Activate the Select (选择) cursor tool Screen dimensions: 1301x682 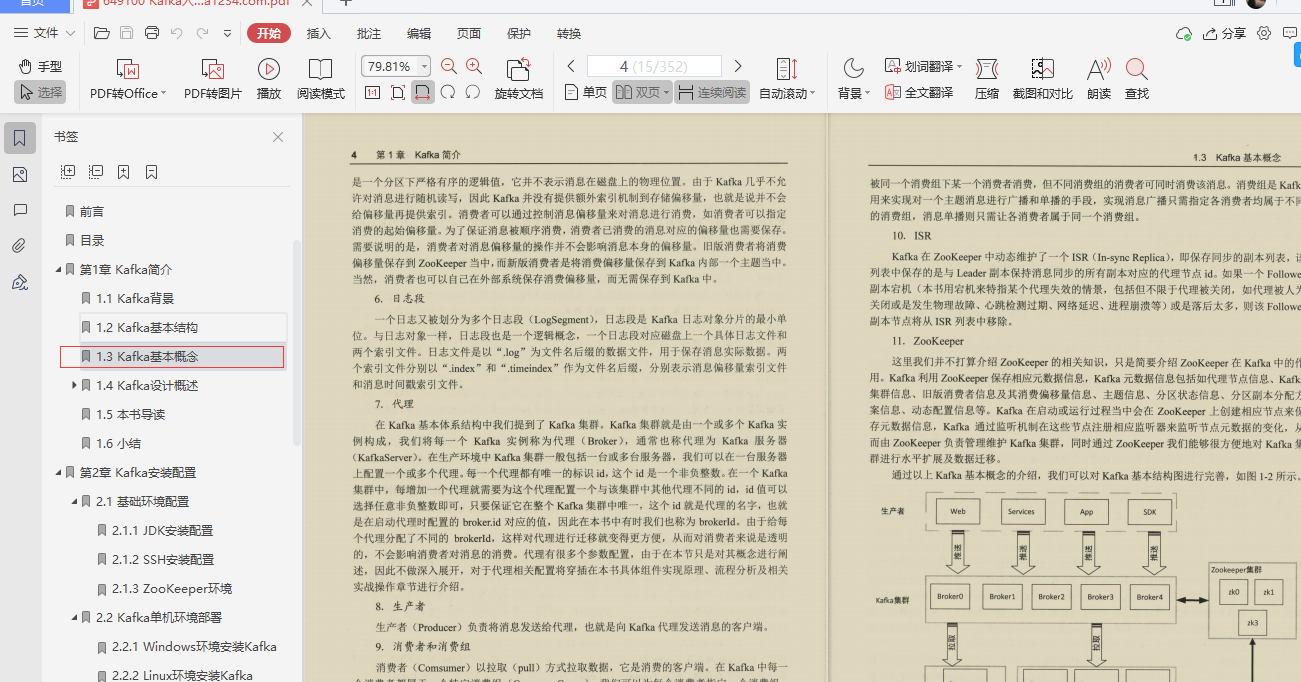pyautogui.click(x=40, y=92)
